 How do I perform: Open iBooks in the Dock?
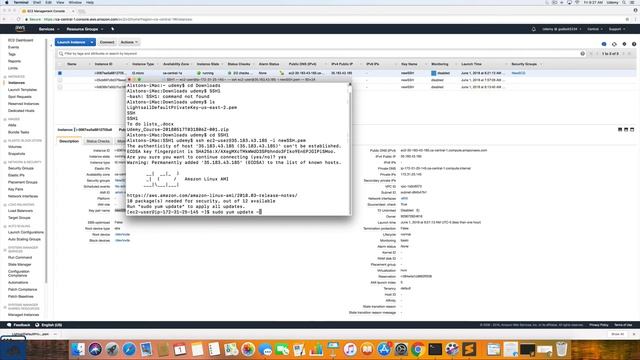coord(367,349)
